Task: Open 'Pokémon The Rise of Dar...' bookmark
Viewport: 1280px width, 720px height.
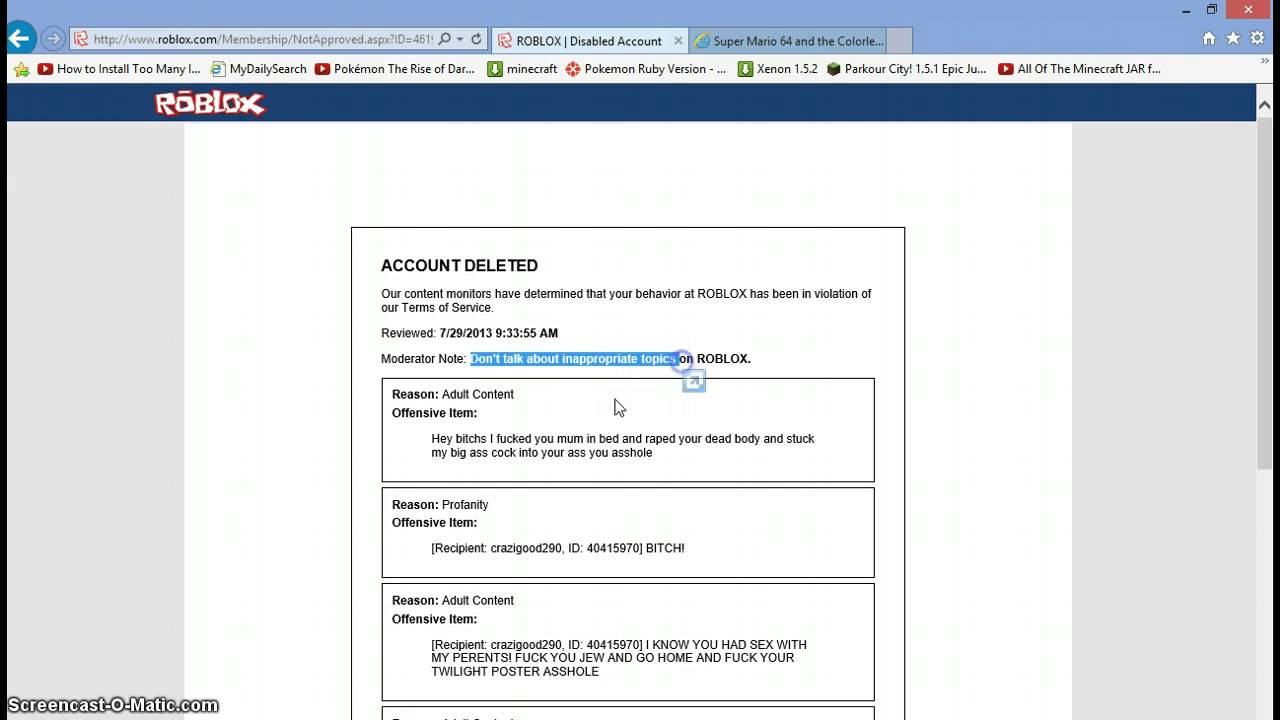Action: pos(395,69)
